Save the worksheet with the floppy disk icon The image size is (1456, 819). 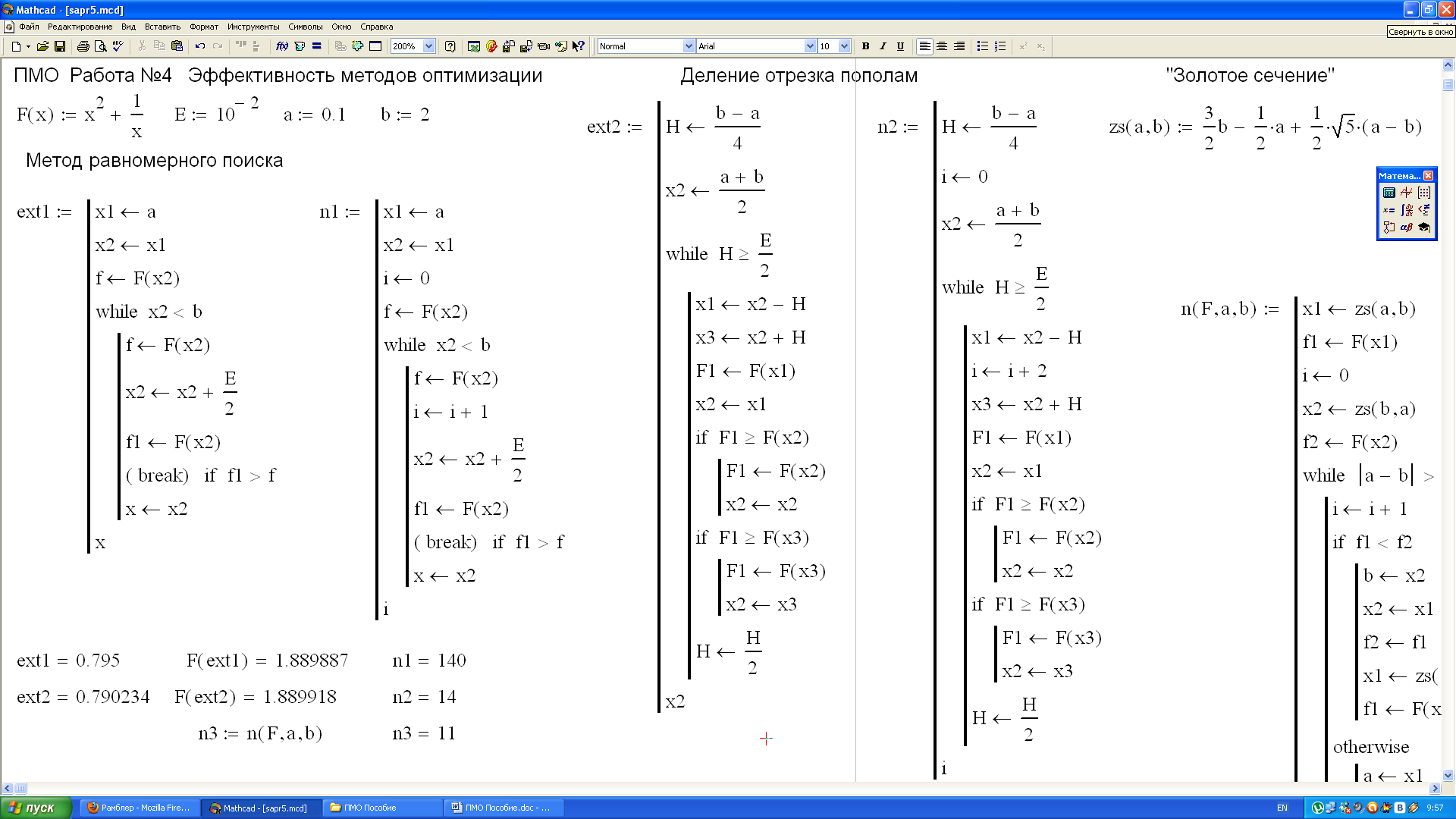click(x=60, y=46)
